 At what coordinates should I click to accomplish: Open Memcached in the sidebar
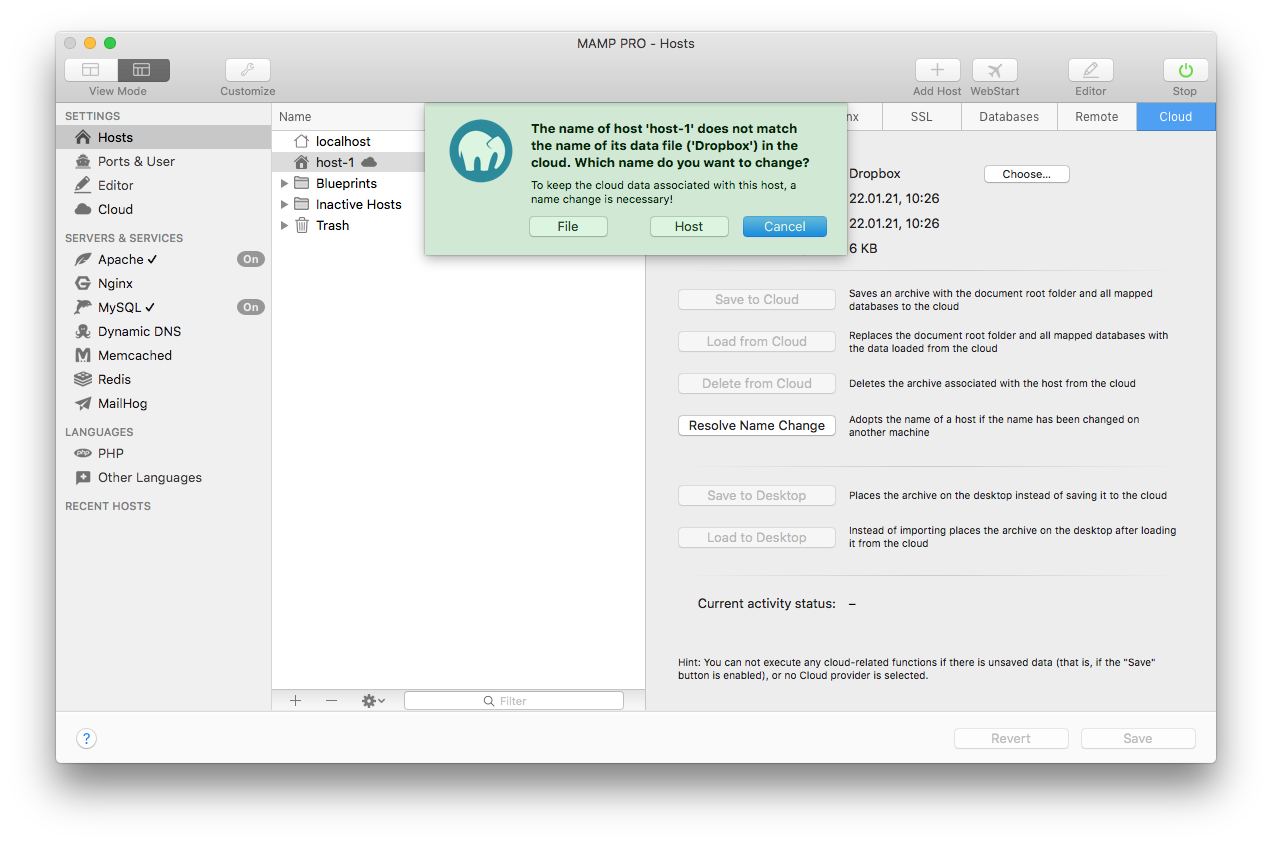point(134,355)
